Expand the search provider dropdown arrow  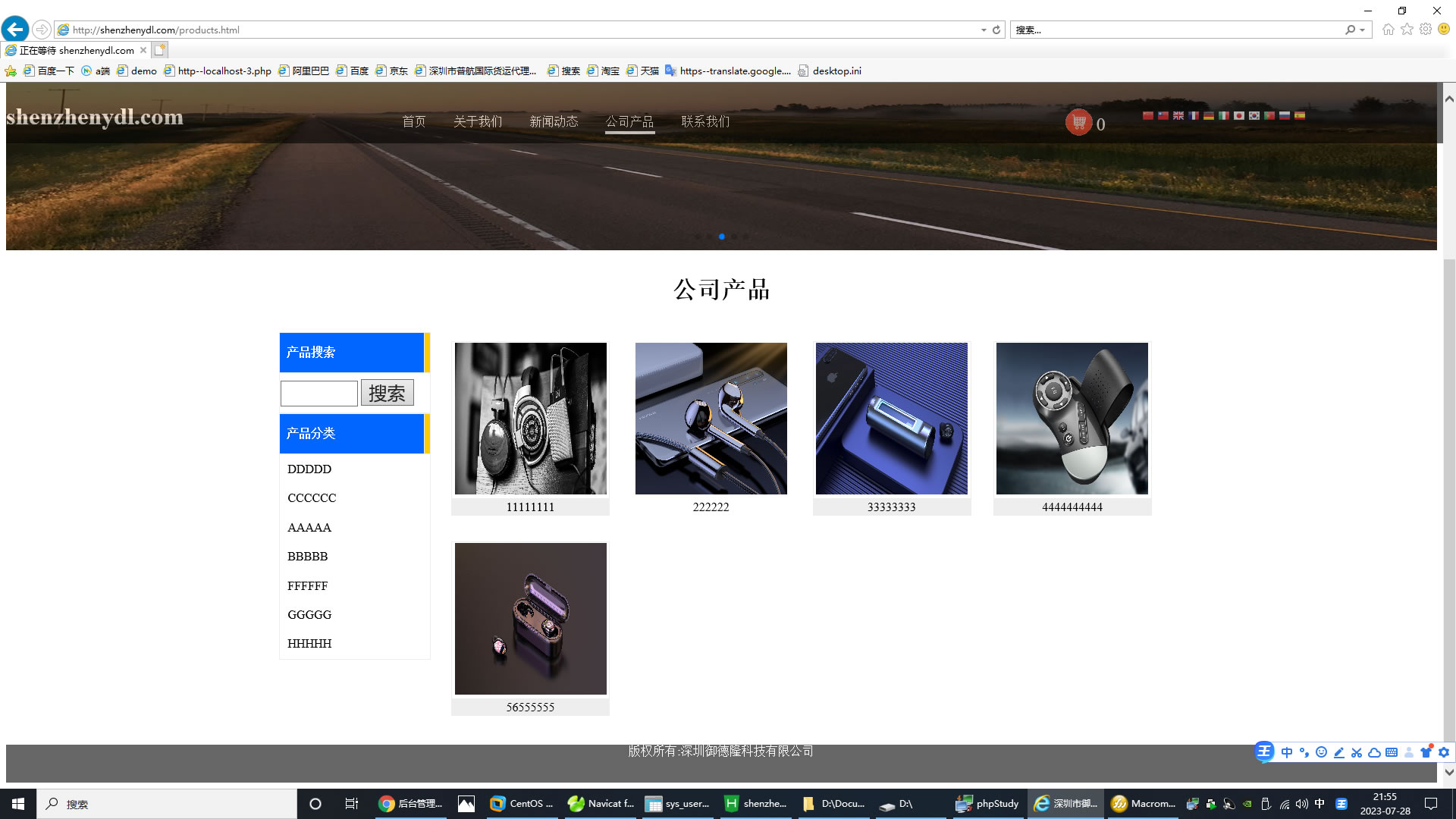[1363, 30]
